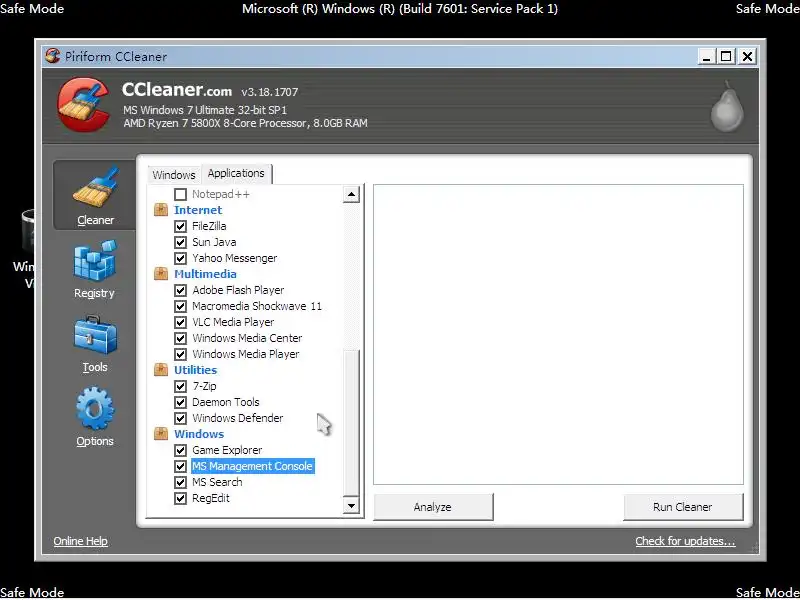Click the Utilities category box icon
The image size is (800, 600).
click(161, 370)
